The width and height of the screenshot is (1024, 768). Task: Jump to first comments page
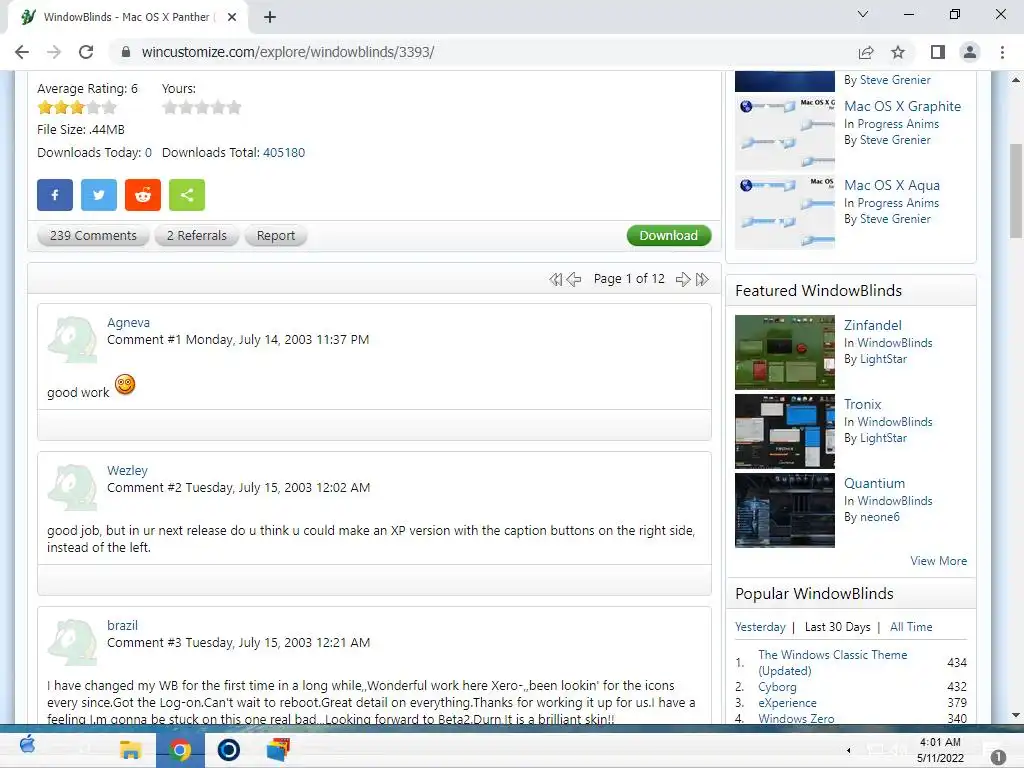tap(555, 280)
